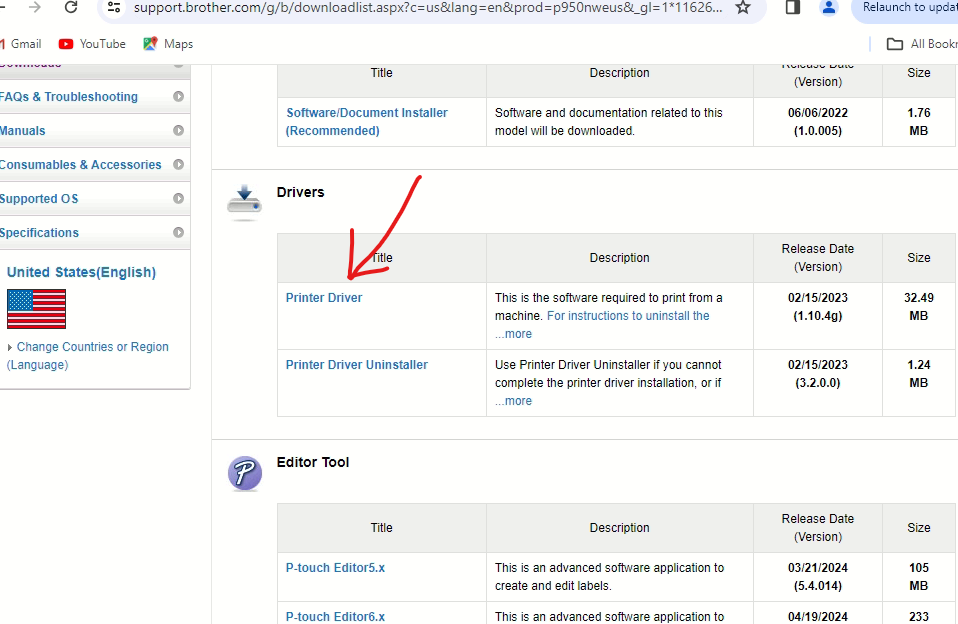Click Release Date (Version) header in Drivers table

[817, 258]
